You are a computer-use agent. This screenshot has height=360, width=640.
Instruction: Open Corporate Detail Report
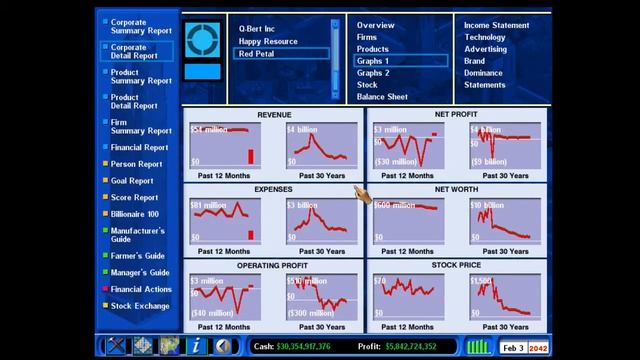[137, 51]
